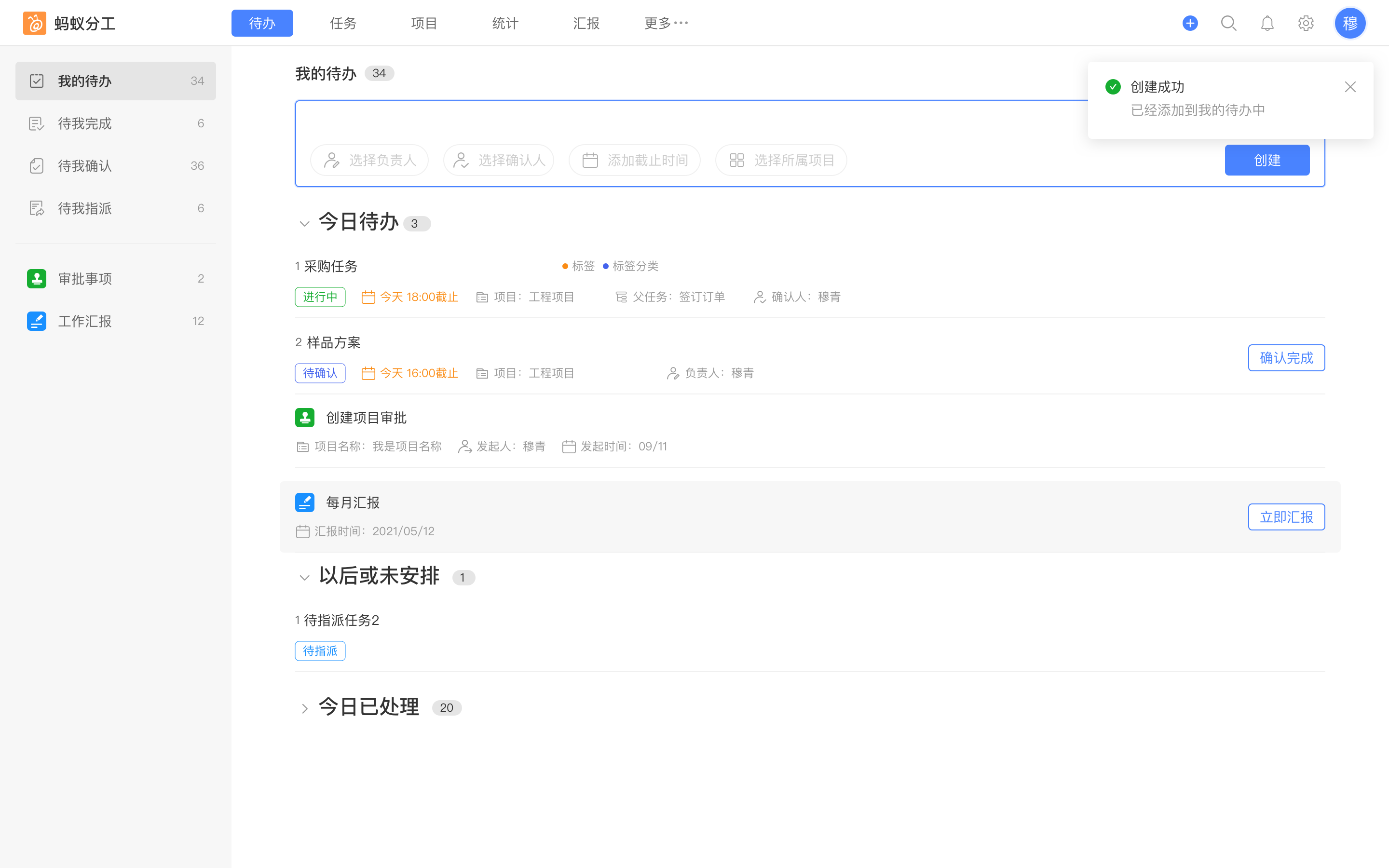Open search with the magnifier icon

pyautogui.click(x=1228, y=23)
